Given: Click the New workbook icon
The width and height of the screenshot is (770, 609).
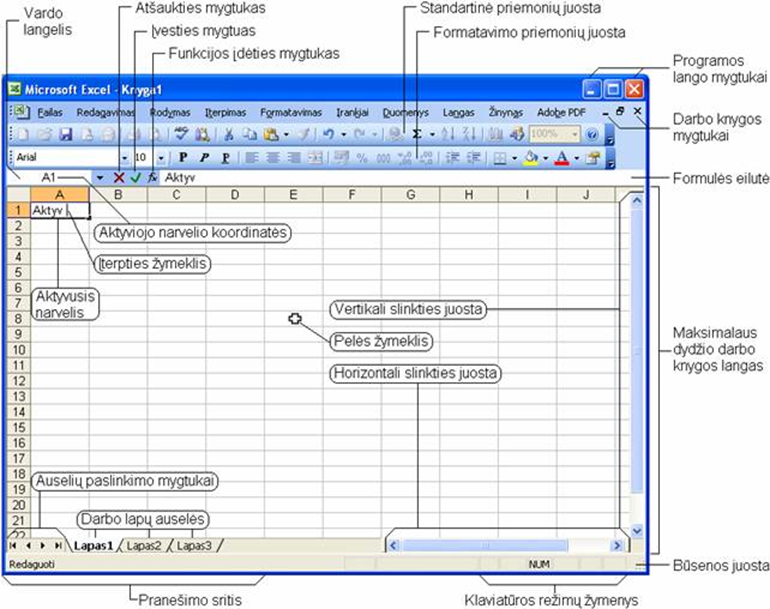Looking at the screenshot, I should (23, 134).
